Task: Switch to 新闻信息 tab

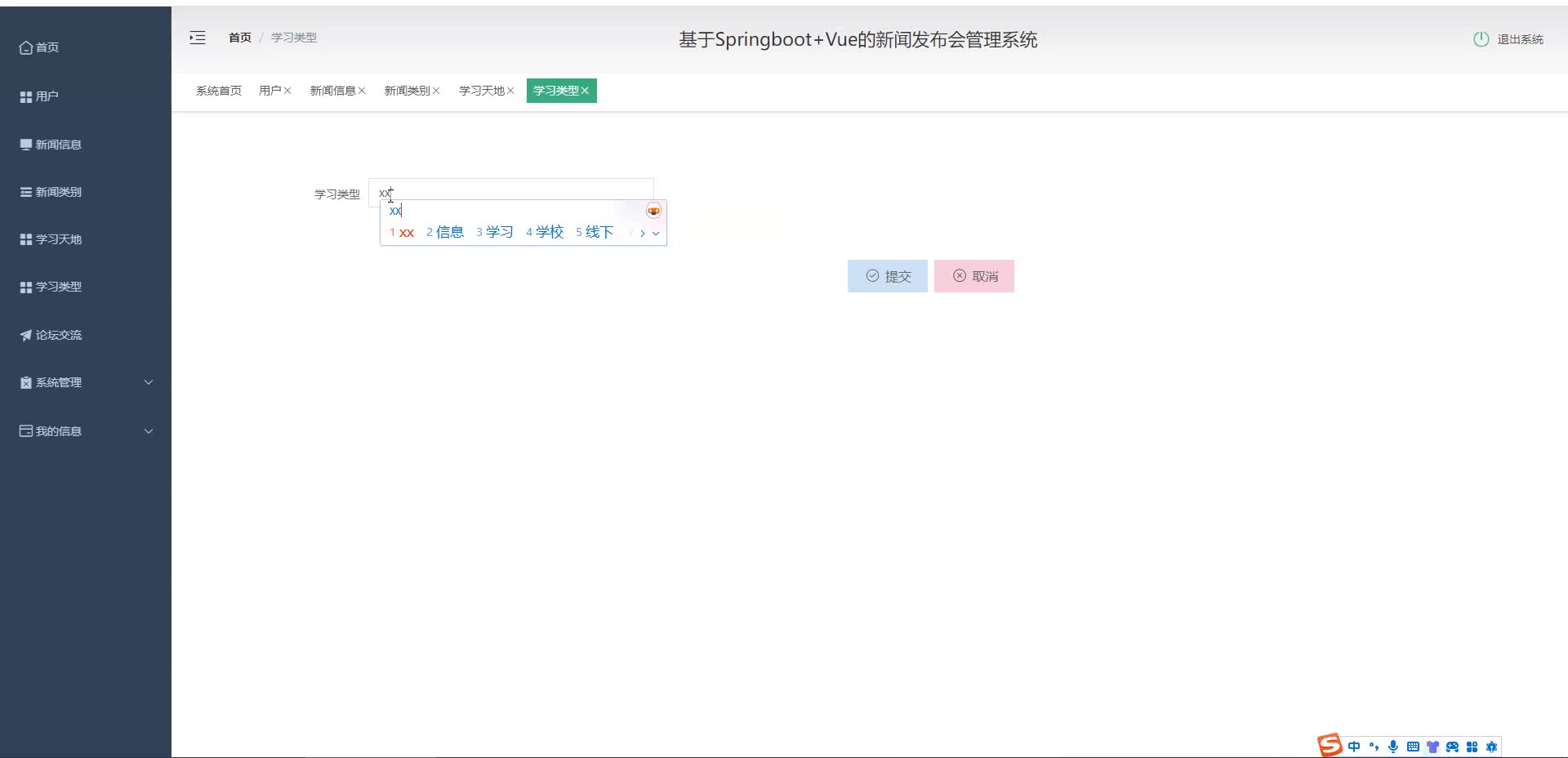Action: tap(333, 91)
